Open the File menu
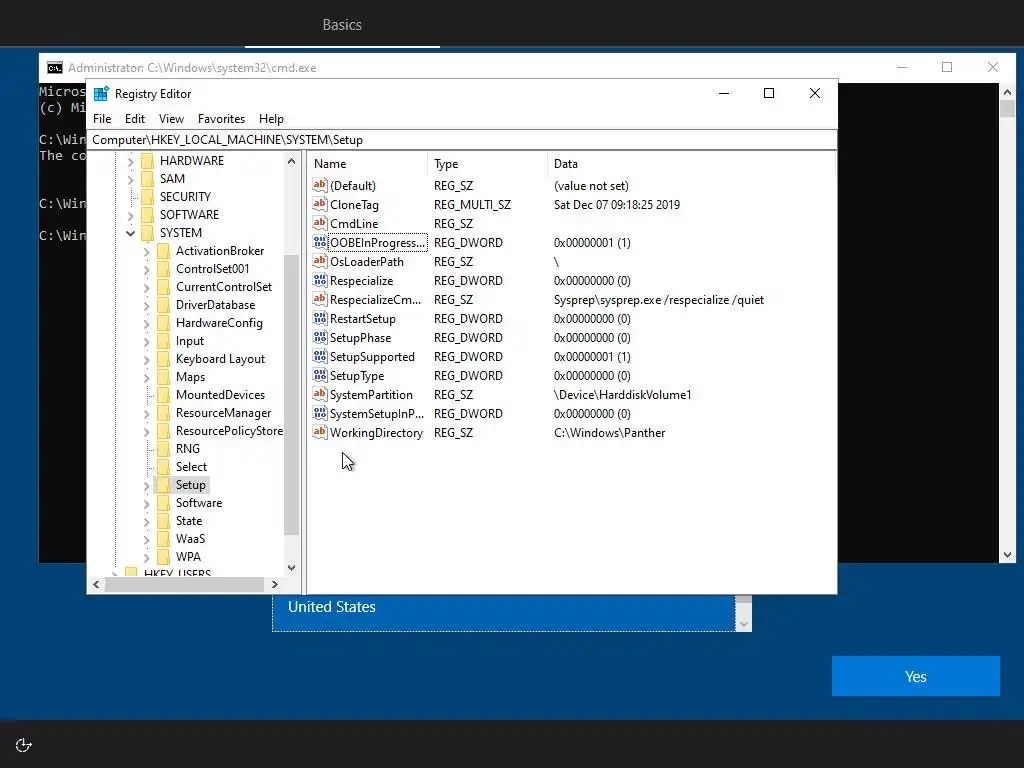The image size is (1024, 768). click(102, 119)
